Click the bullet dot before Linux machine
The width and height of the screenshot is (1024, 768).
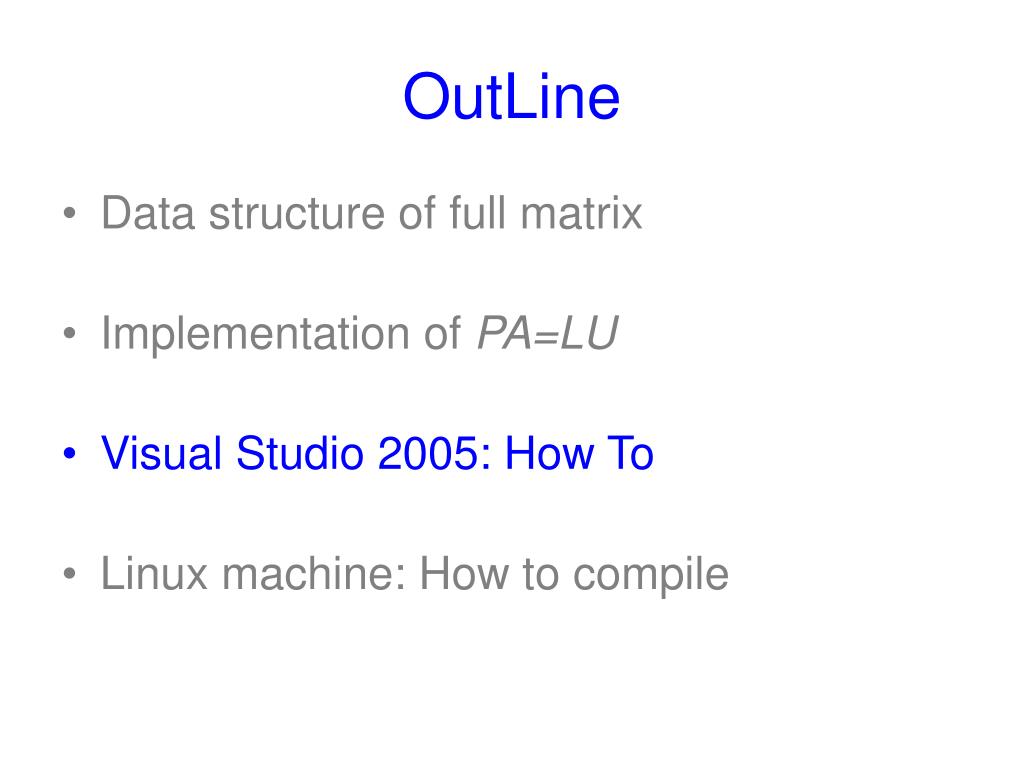tap(69, 573)
